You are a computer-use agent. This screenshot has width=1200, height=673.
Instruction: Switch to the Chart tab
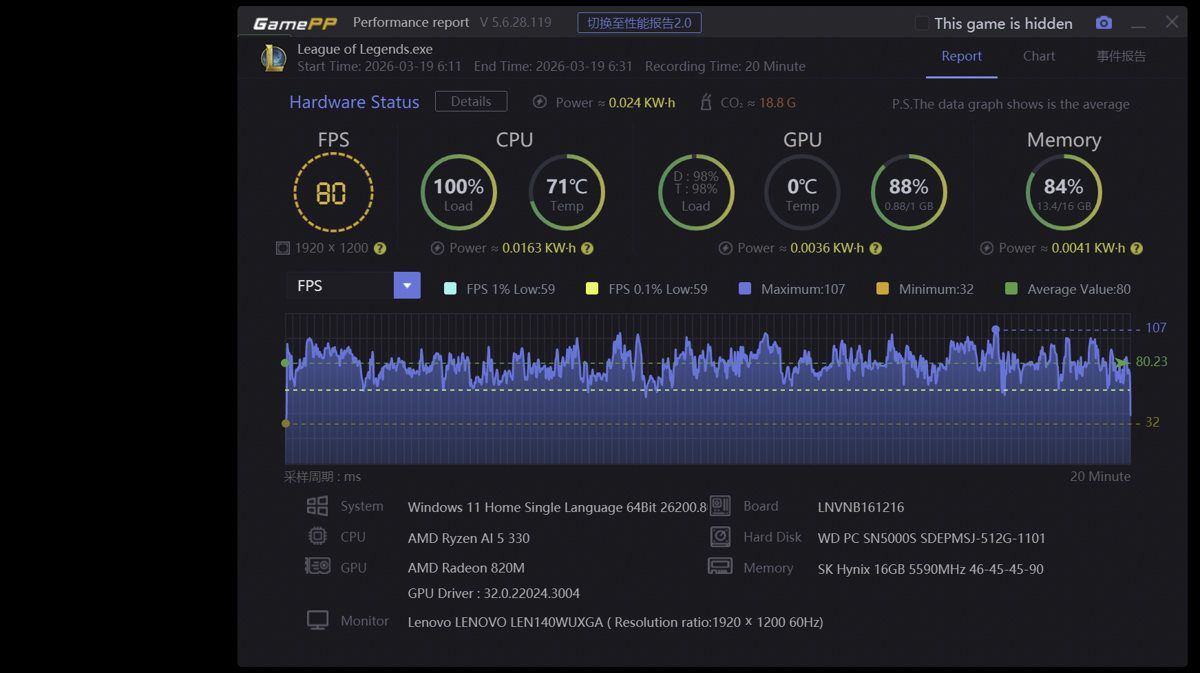[1039, 56]
